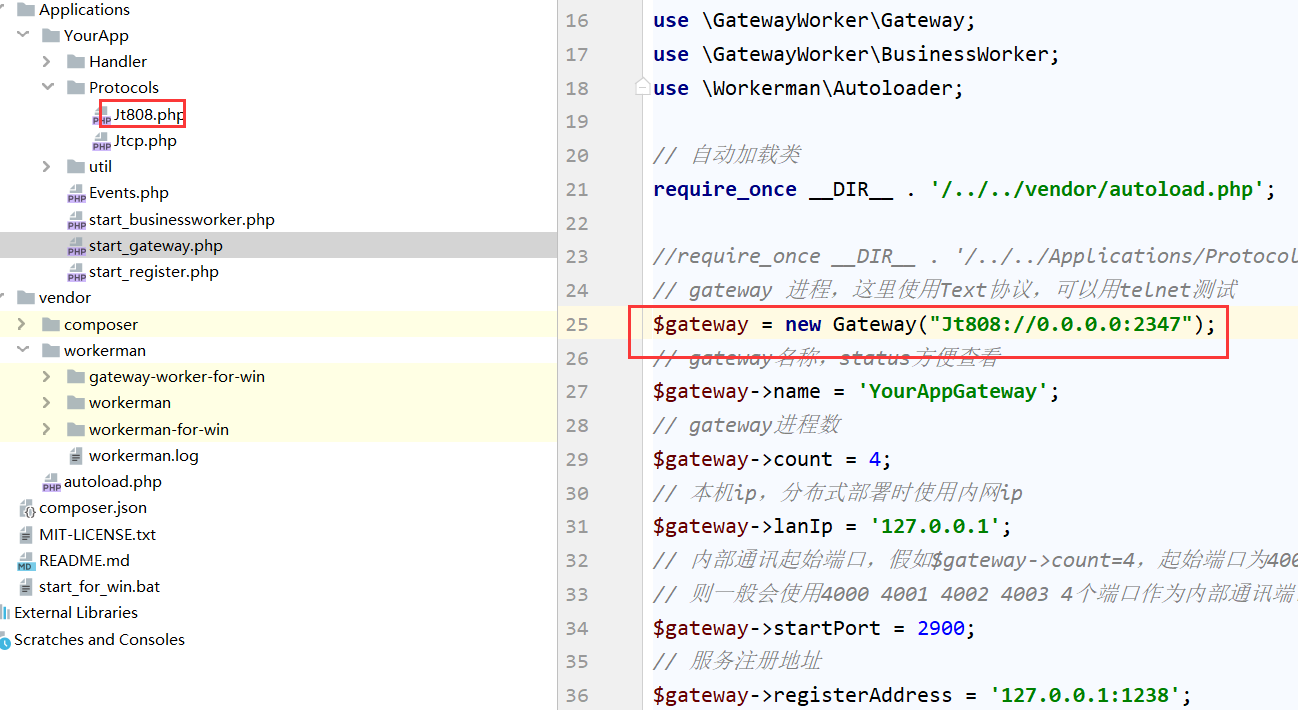Click the README.md markdown icon

27,560
